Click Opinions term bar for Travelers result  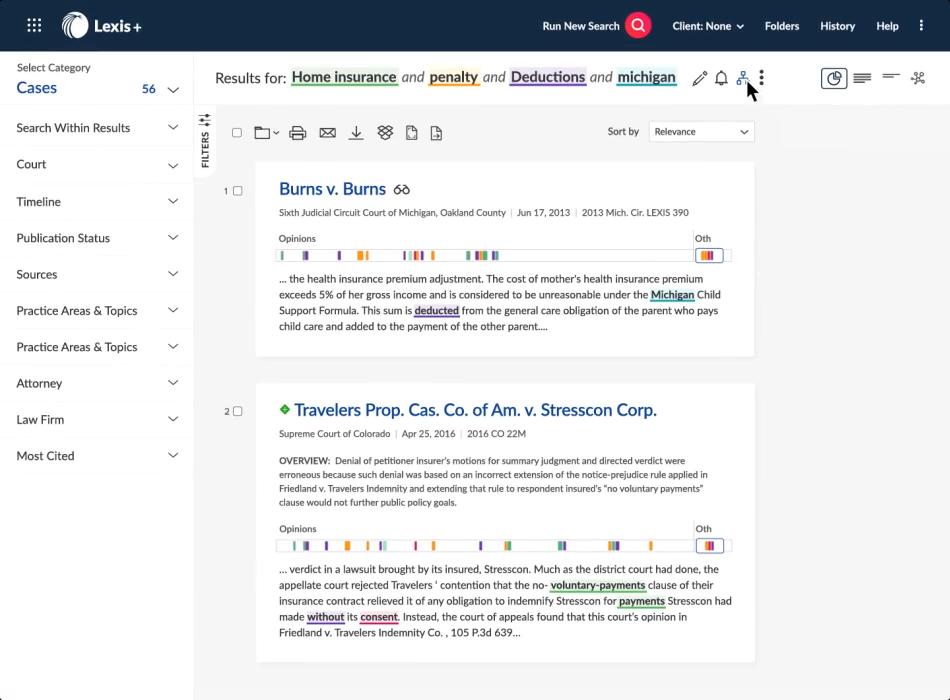(485, 546)
